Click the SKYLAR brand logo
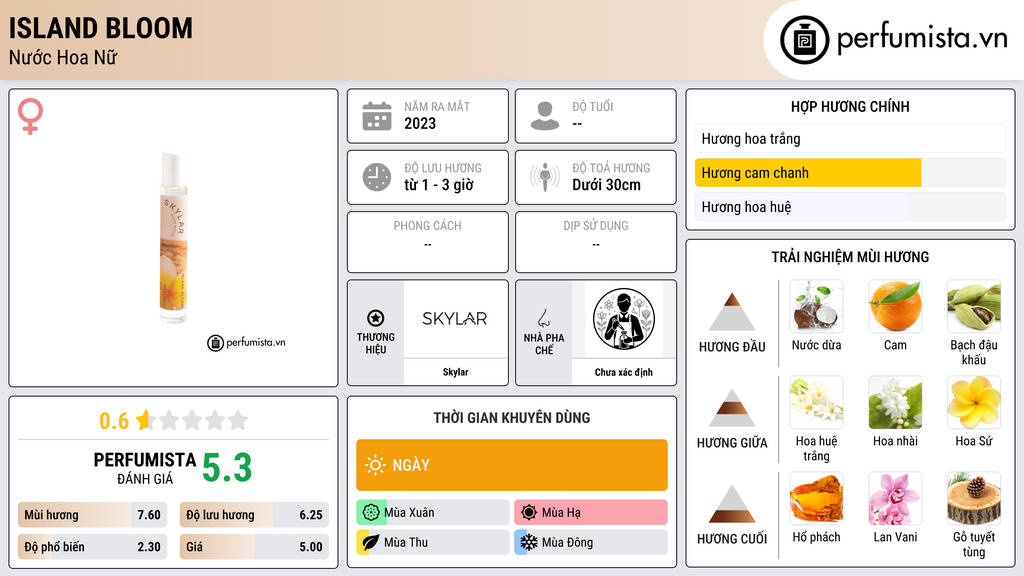This screenshot has height=576, width=1024. [x=455, y=319]
